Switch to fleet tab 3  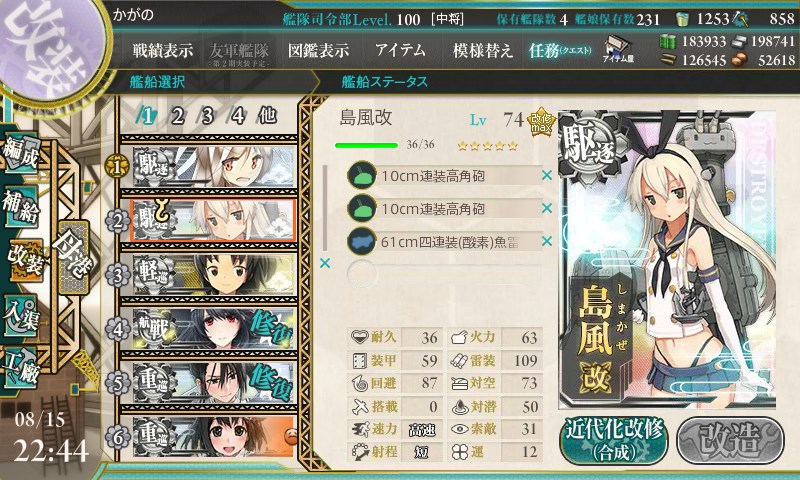coord(208,117)
